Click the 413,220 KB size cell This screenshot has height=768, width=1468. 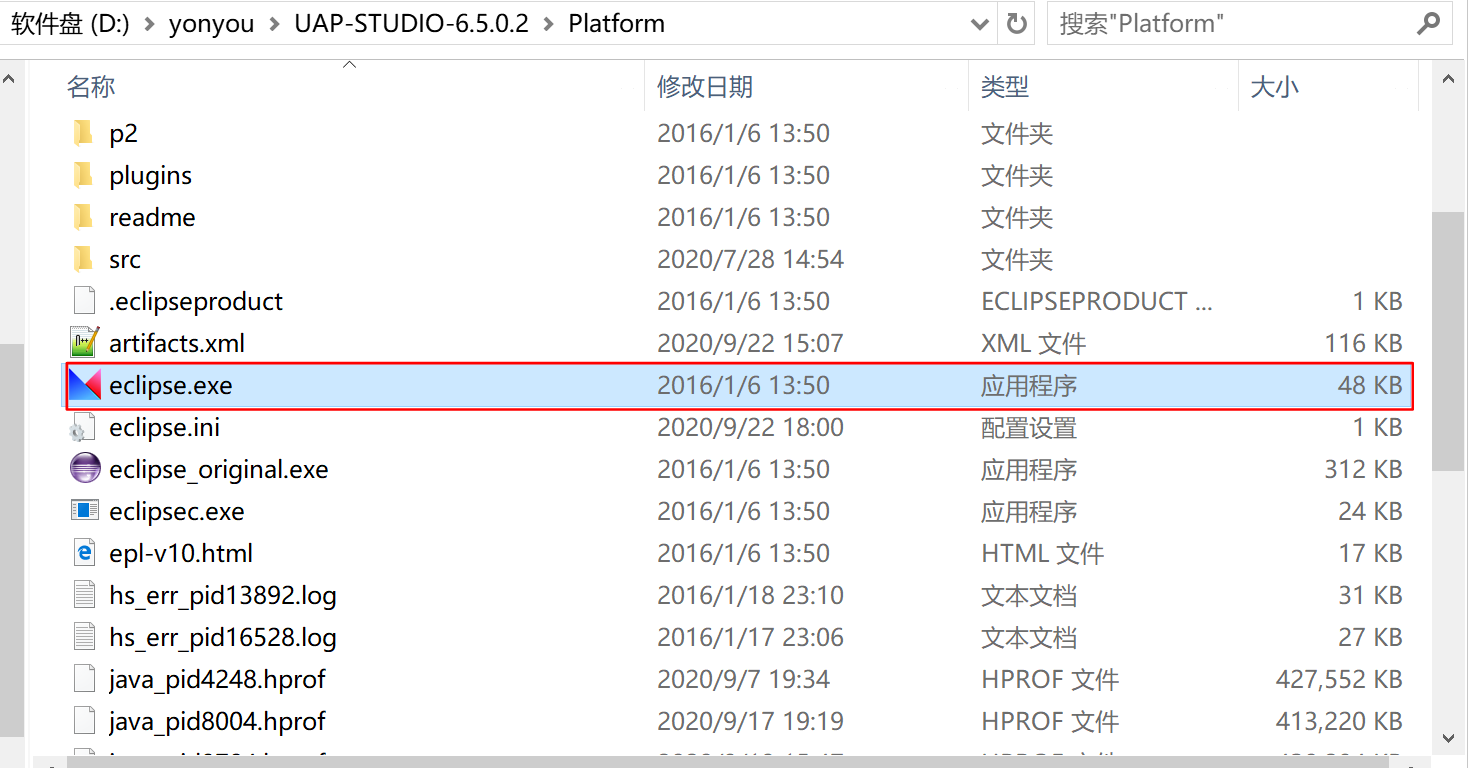(1339, 721)
